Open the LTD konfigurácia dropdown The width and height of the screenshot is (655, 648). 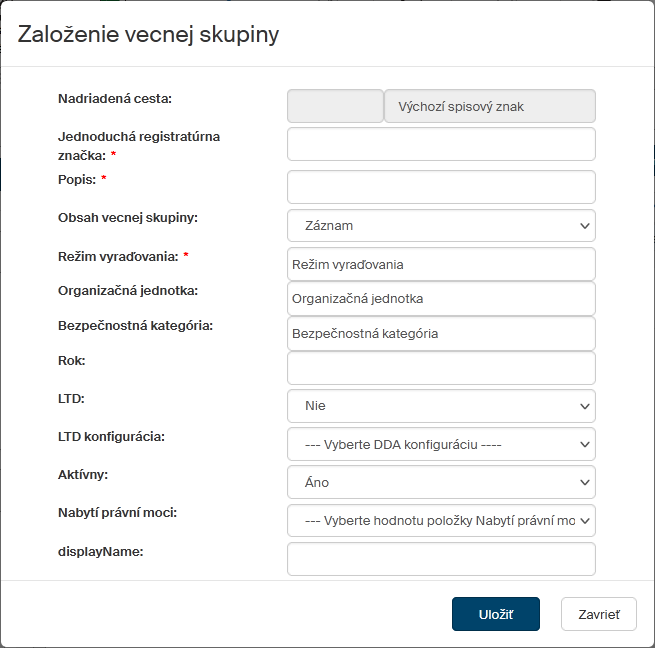coord(441,444)
